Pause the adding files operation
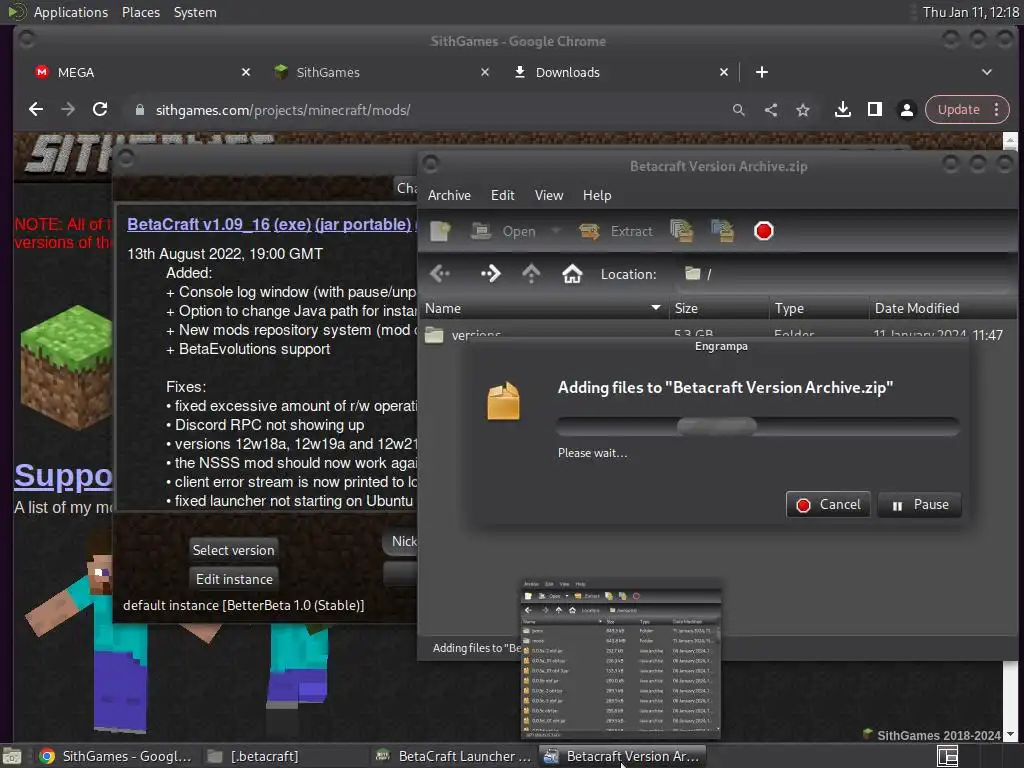The height and width of the screenshot is (768, 1024). pos(920,504)
